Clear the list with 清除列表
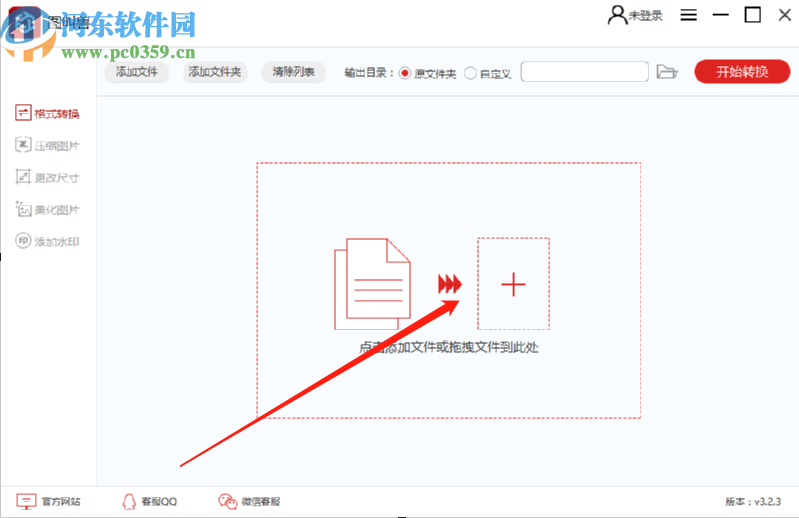799x518 pixels. 293,72
